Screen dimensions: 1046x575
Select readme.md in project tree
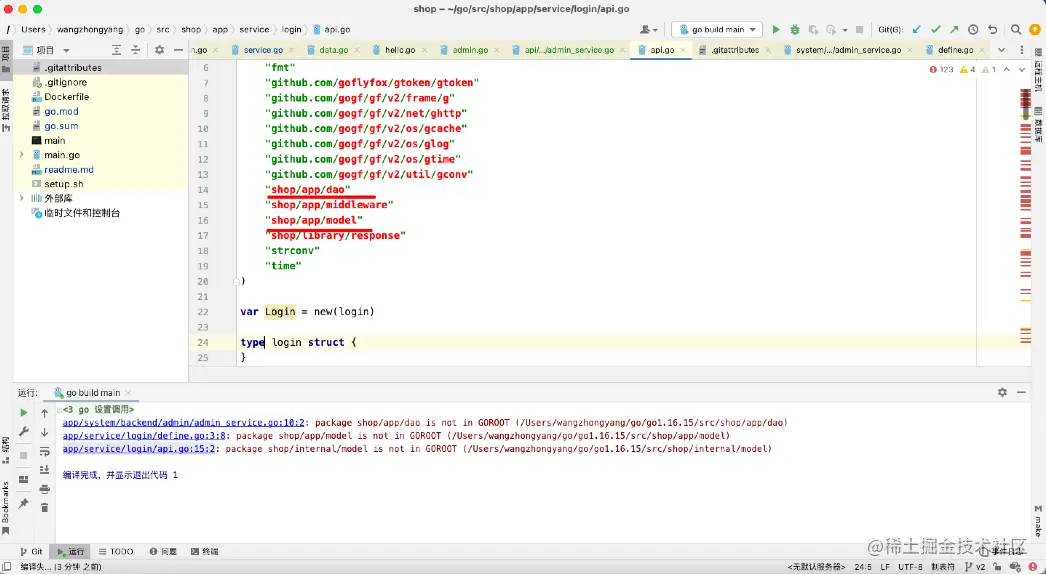click(68, 169)
